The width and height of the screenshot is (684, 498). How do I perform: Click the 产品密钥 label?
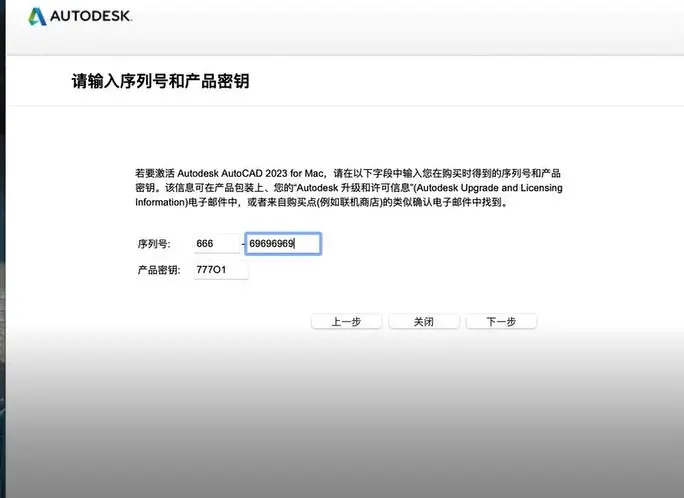[x=159, y=270]
